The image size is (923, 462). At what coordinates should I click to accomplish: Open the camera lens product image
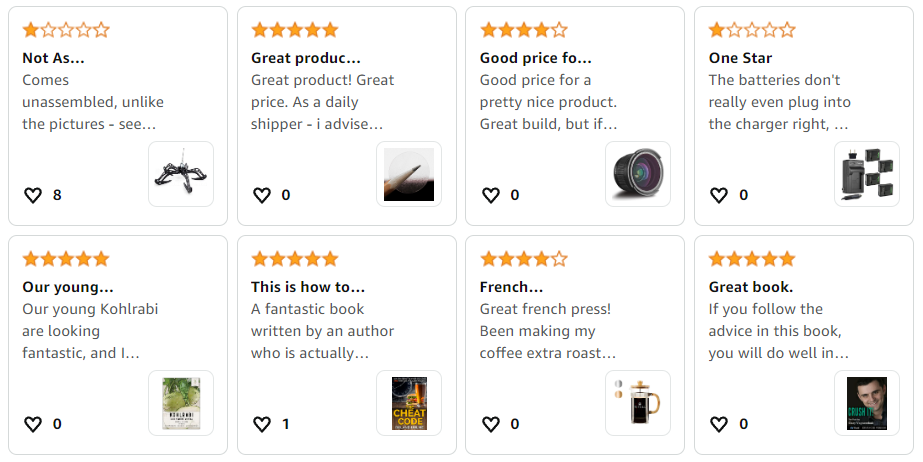638,174
